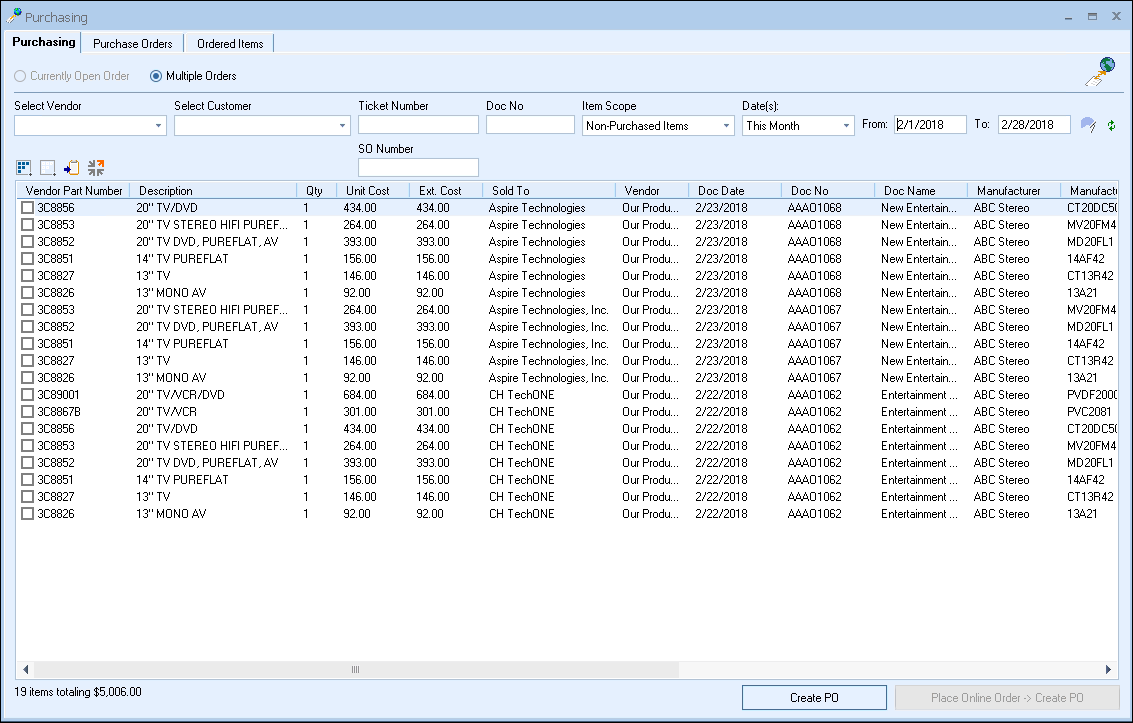
Task: Open the Ordered Items tab
Action: 230,44
